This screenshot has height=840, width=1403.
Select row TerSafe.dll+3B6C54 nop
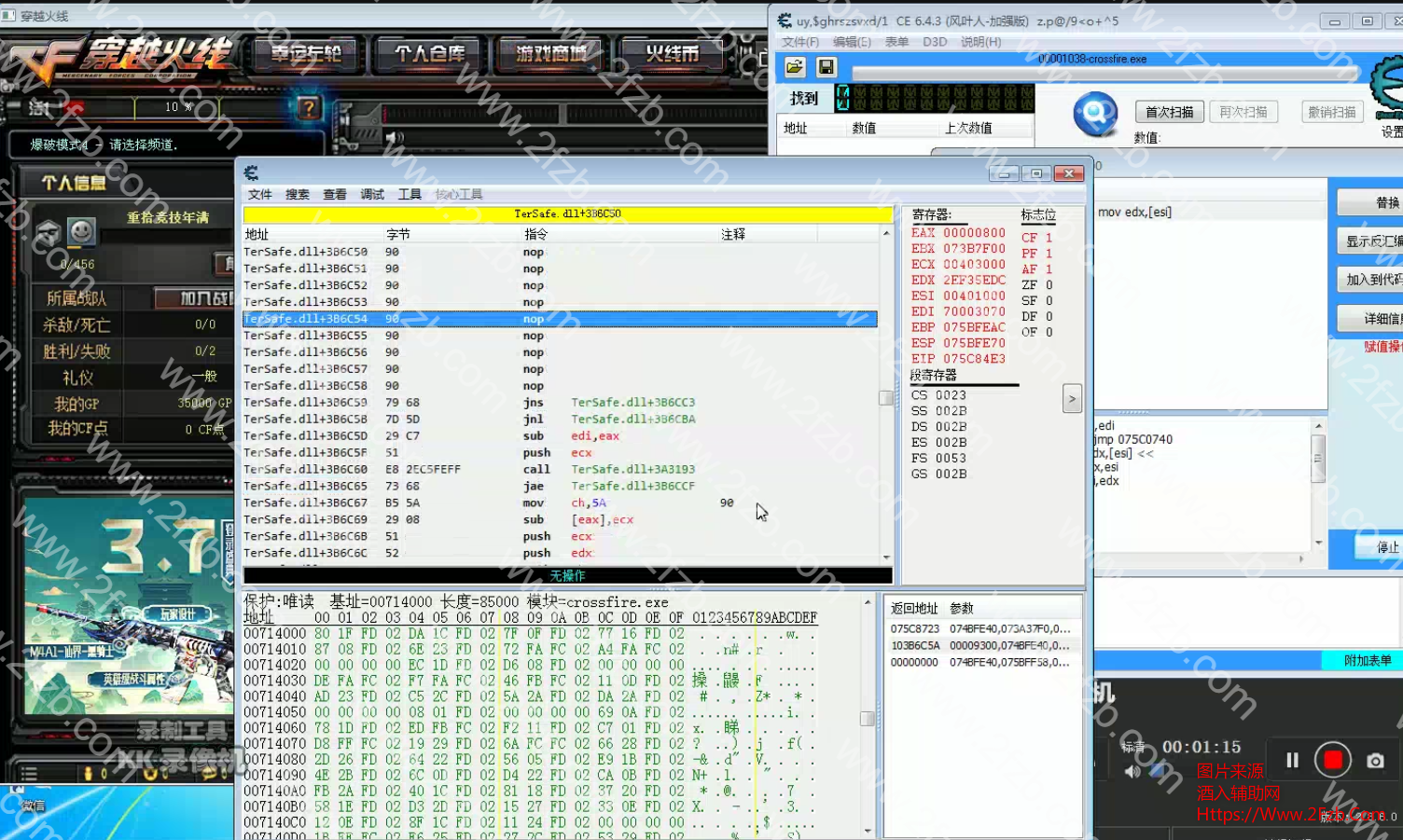point(560,319)
